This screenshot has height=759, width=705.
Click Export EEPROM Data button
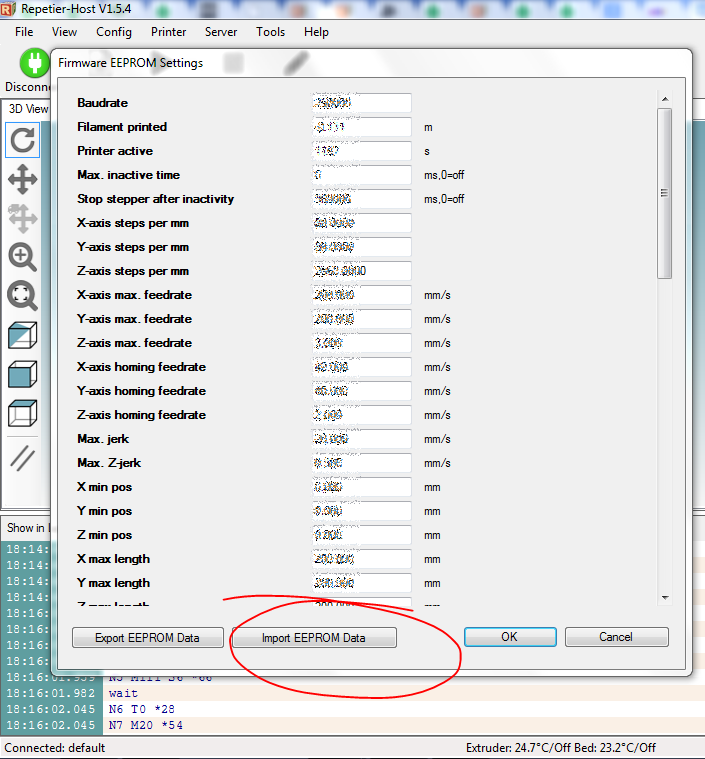tap(147, 637)
